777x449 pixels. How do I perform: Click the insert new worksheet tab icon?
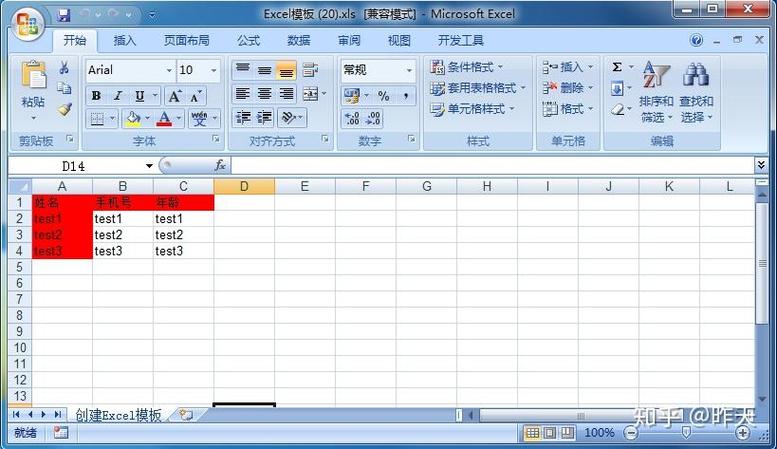tap(186, 415)
